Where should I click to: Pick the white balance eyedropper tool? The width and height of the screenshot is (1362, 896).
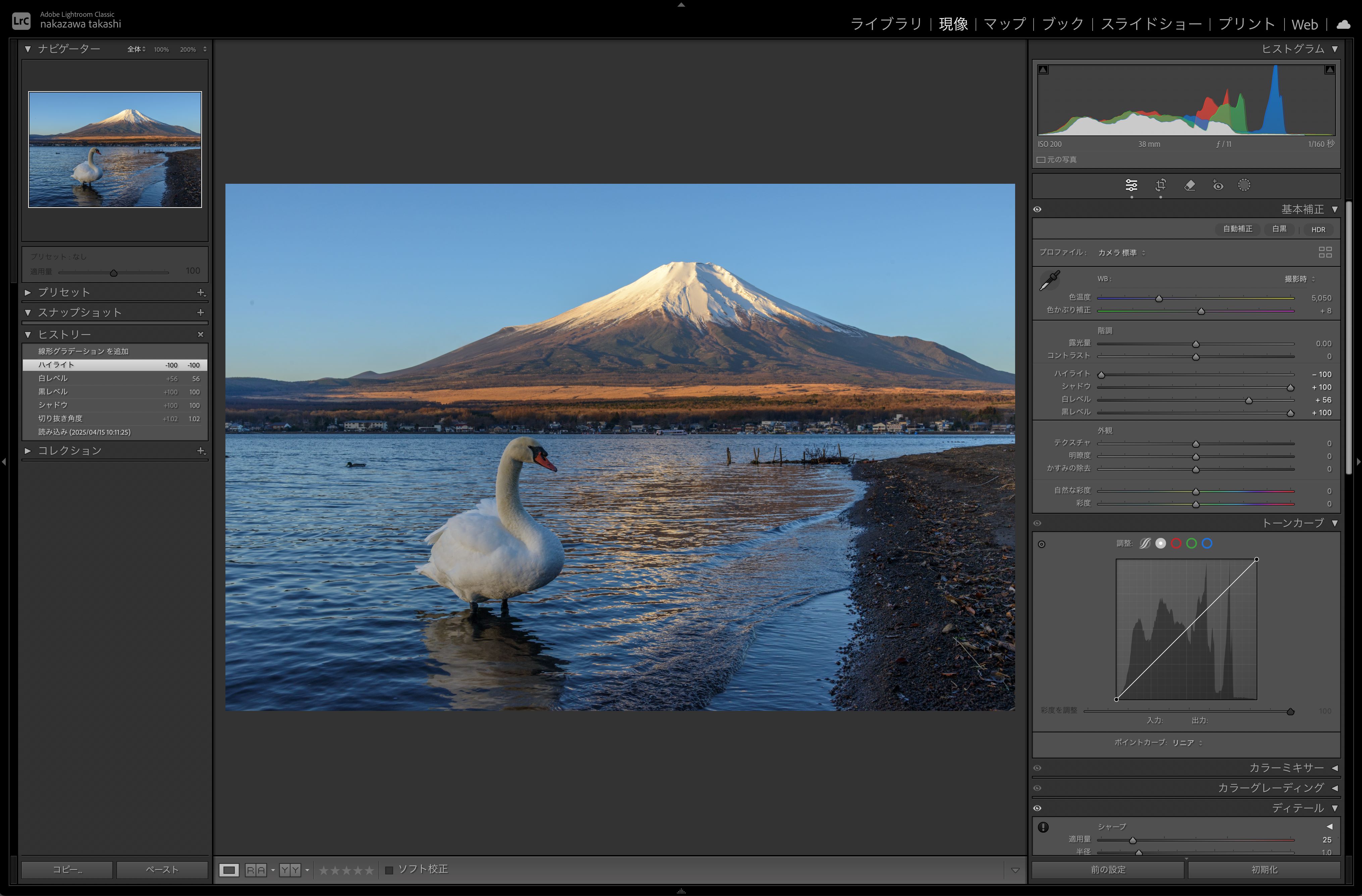pyautogui.click(x=1050, y=280)
